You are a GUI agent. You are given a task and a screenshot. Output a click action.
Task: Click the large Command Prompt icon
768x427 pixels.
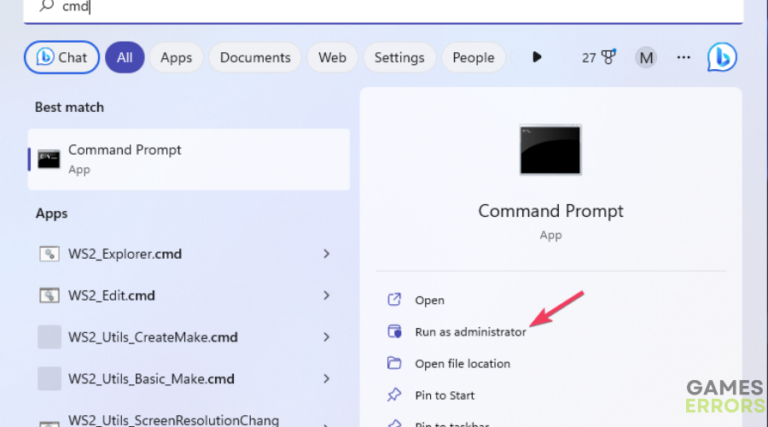coord(550,151)
